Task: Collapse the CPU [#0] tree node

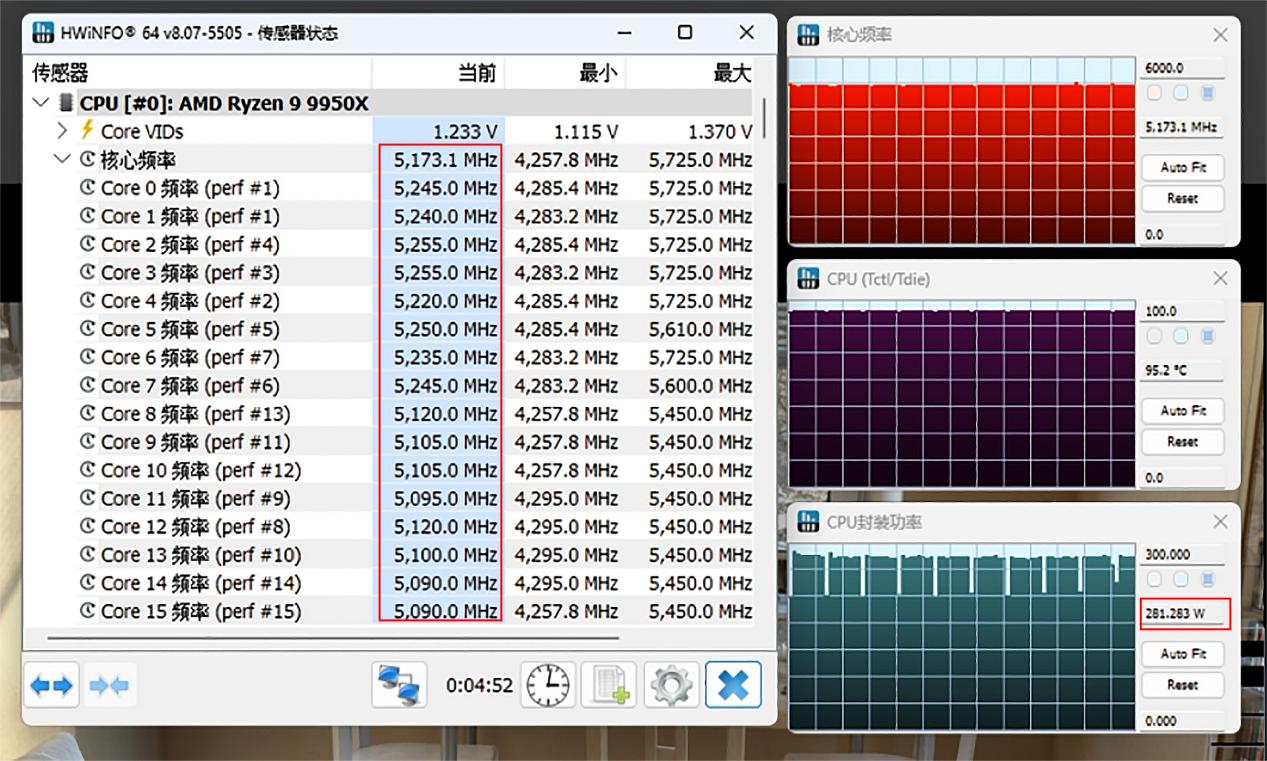Action: [40, 103]
